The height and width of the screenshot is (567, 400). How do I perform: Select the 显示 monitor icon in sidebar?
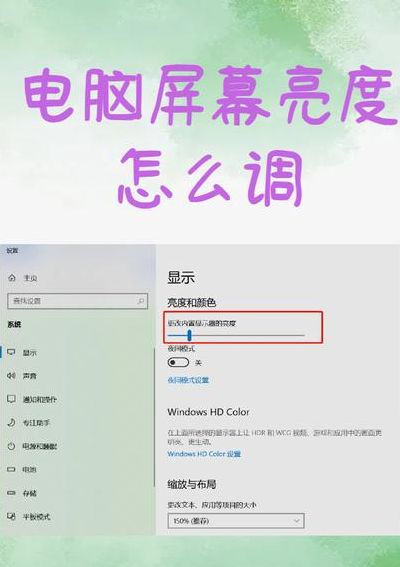[12, 353]
